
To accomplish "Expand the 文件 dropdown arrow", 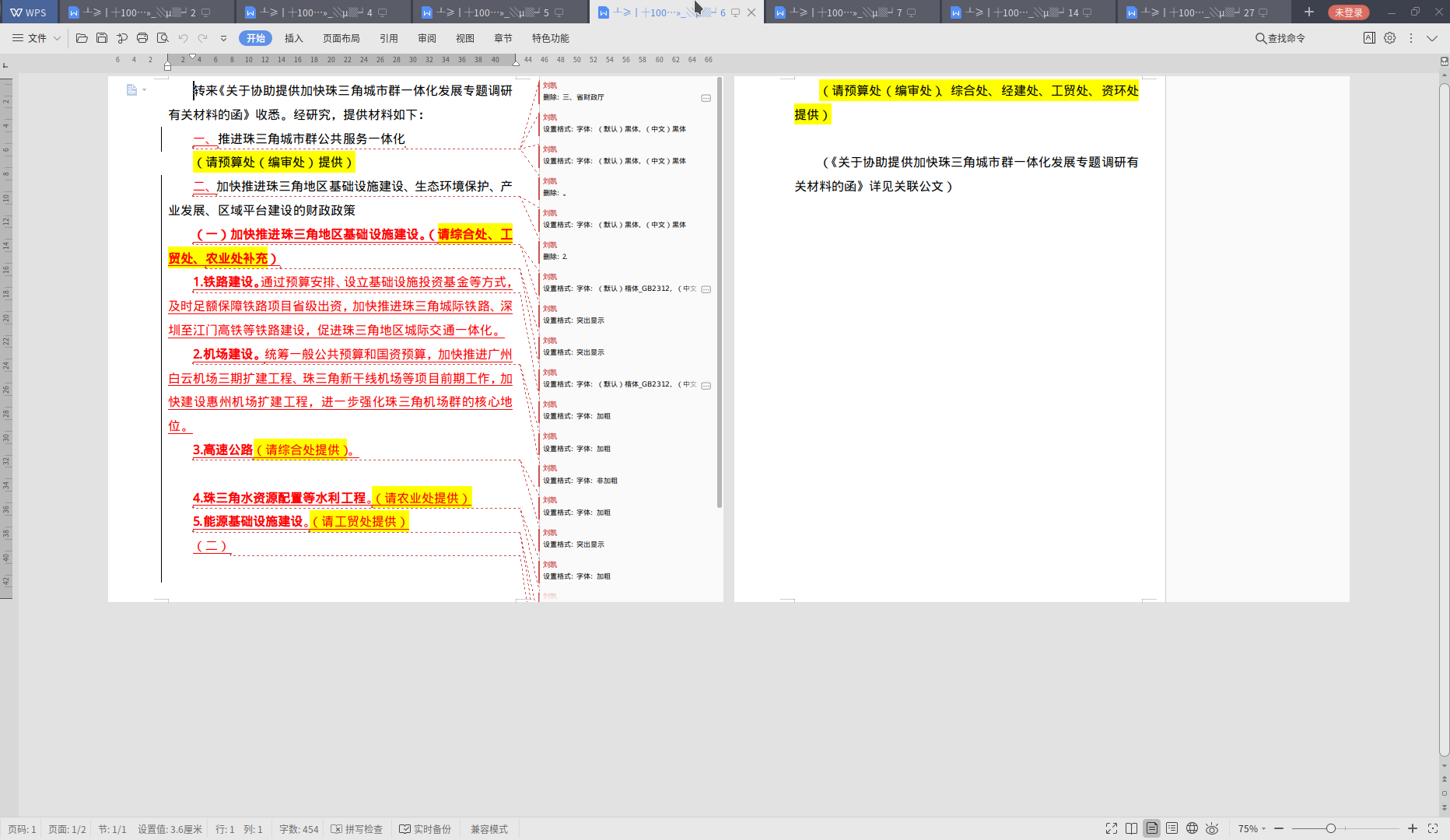I will click(57, 38).
